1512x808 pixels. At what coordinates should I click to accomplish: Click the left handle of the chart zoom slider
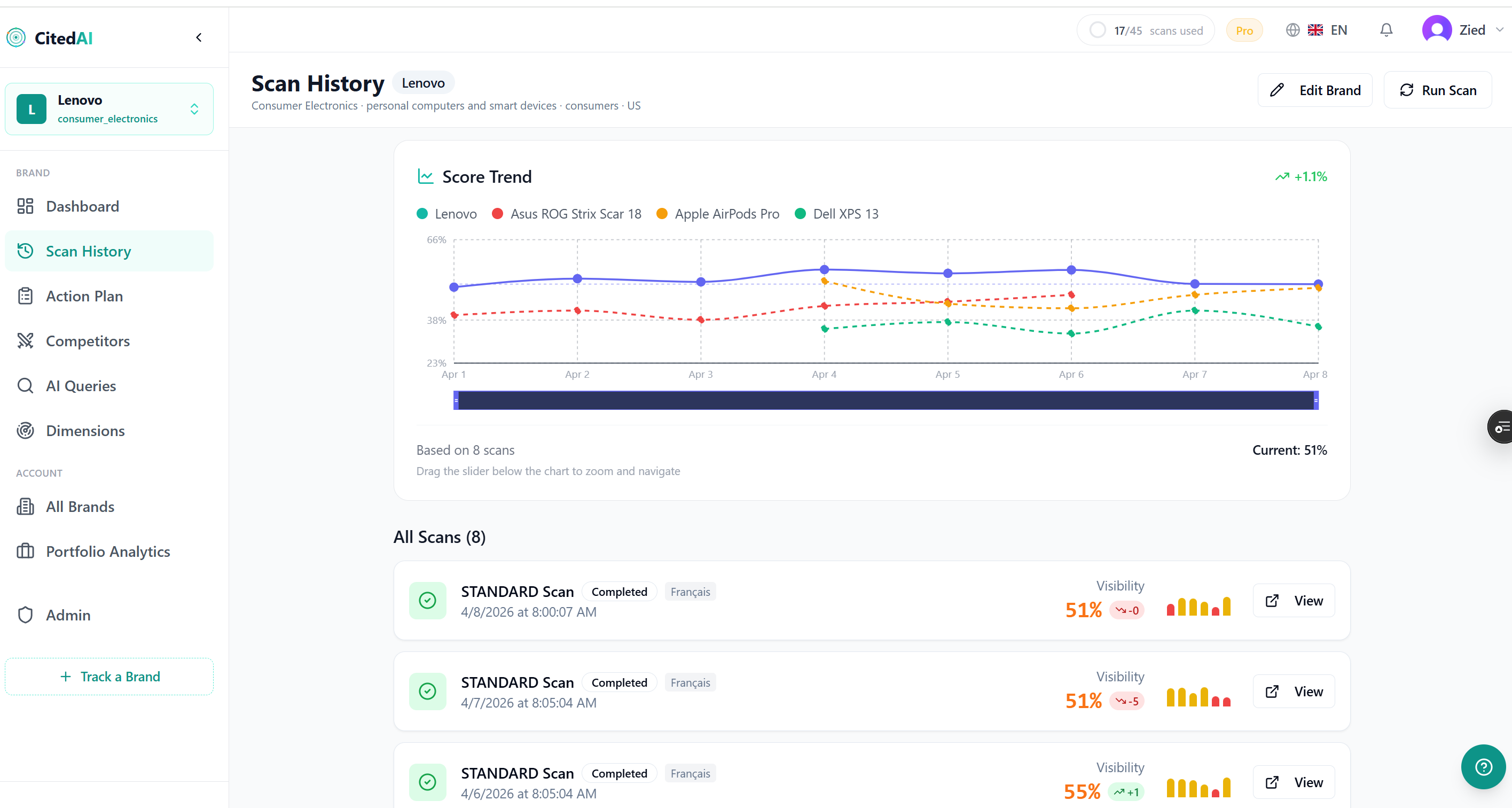coord(456,400)
